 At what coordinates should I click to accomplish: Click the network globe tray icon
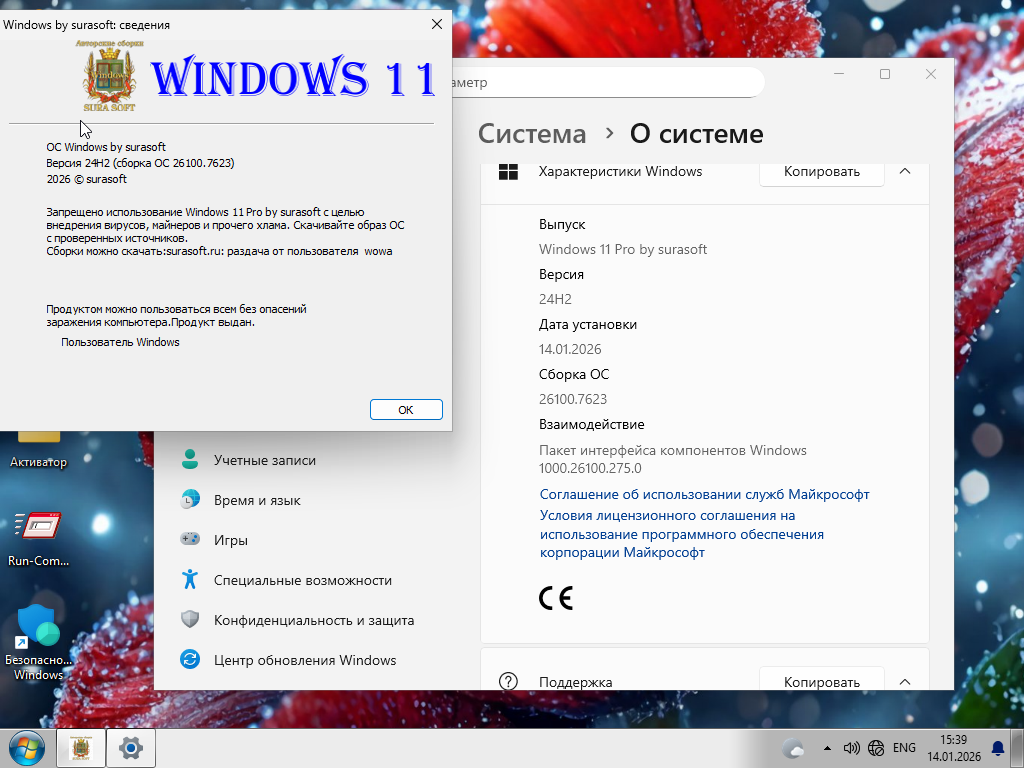[876, 748]
